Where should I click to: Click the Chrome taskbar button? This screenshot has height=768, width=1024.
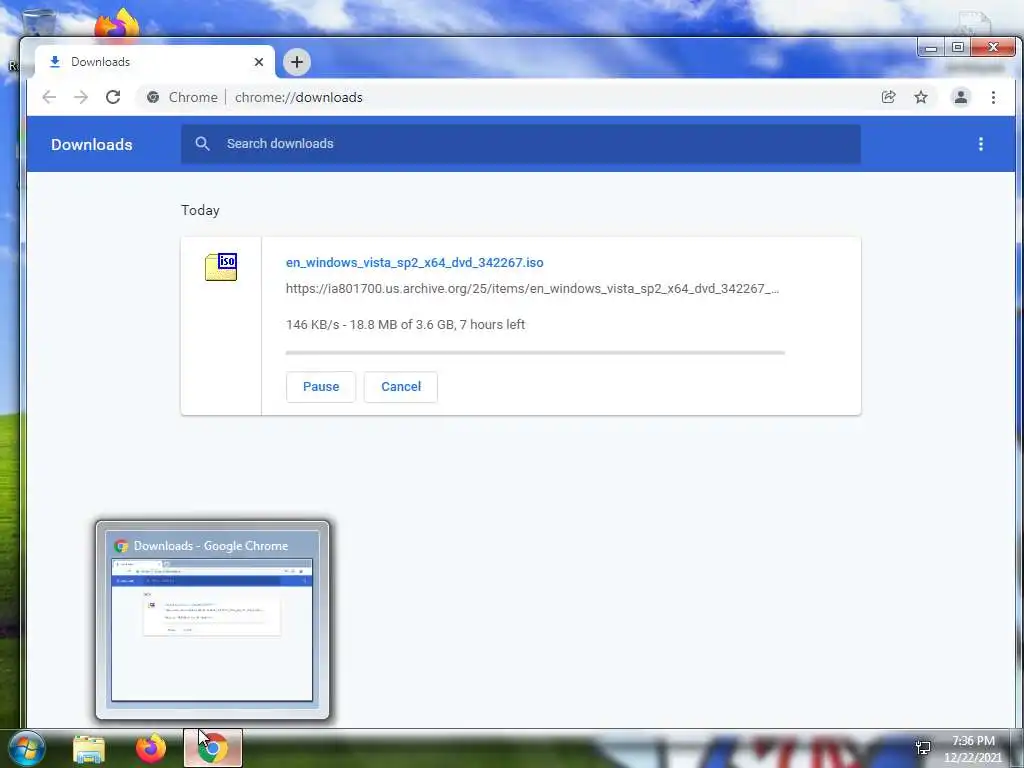coord(213,748)
